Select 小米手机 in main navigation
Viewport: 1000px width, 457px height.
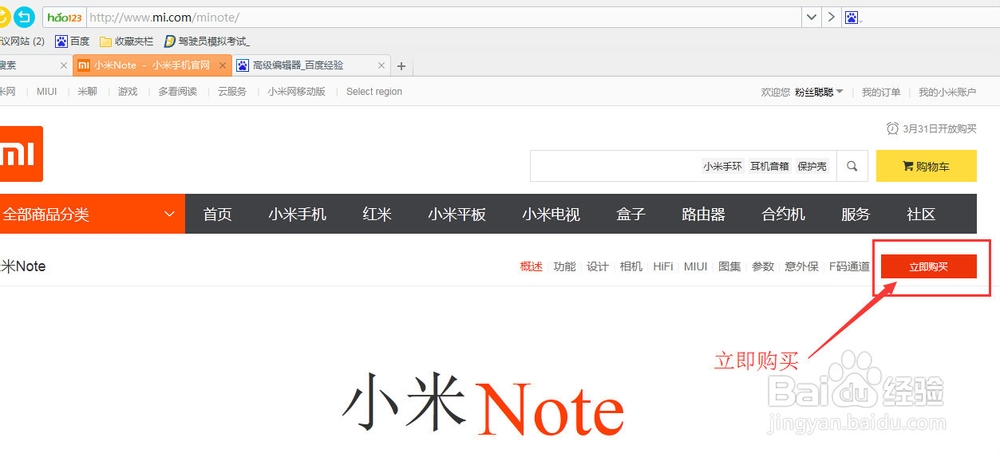[x=297, y=214]
